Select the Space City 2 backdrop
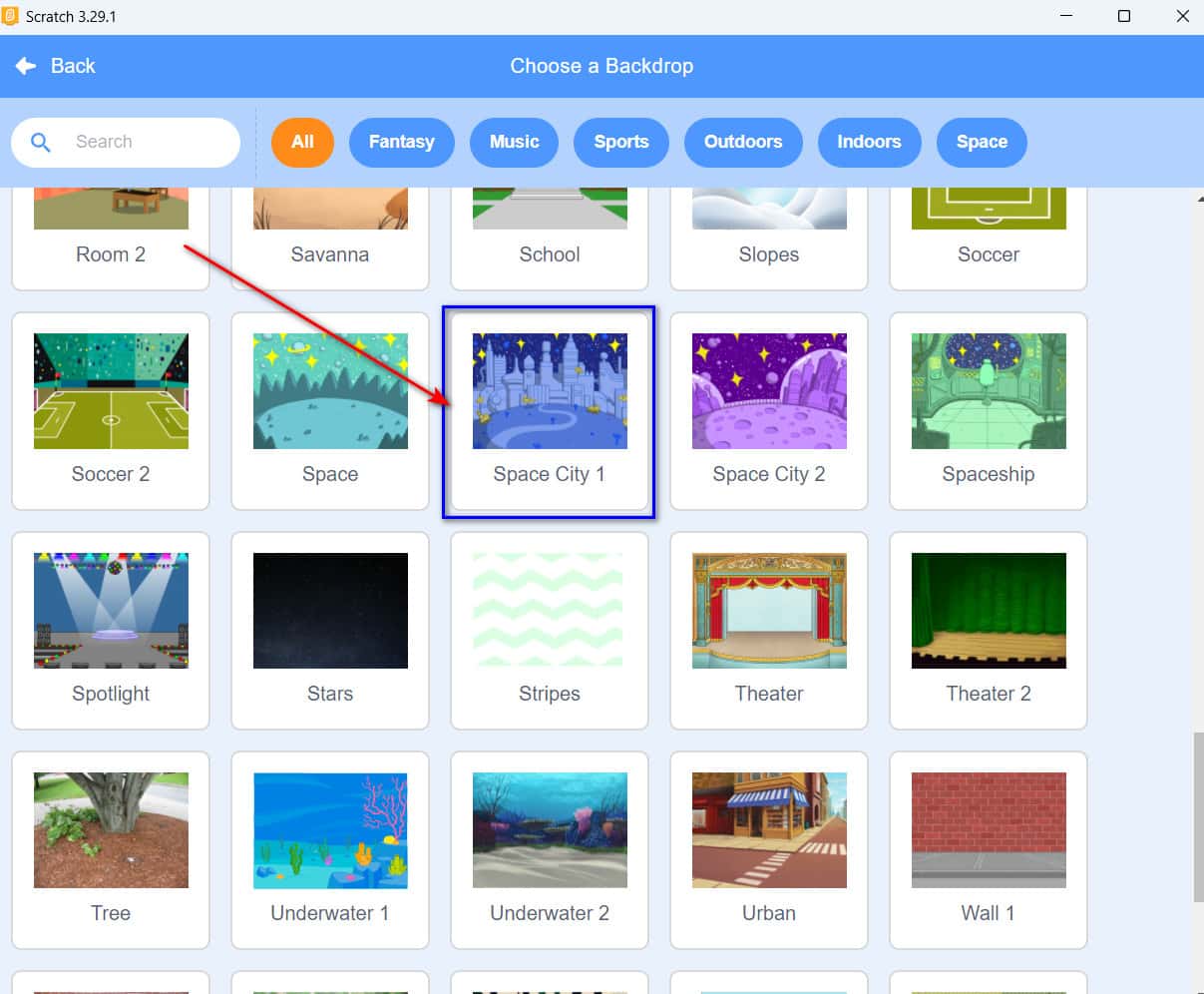Image resolution: width=1204 pixels, height=994 pixels. [769, 410]
